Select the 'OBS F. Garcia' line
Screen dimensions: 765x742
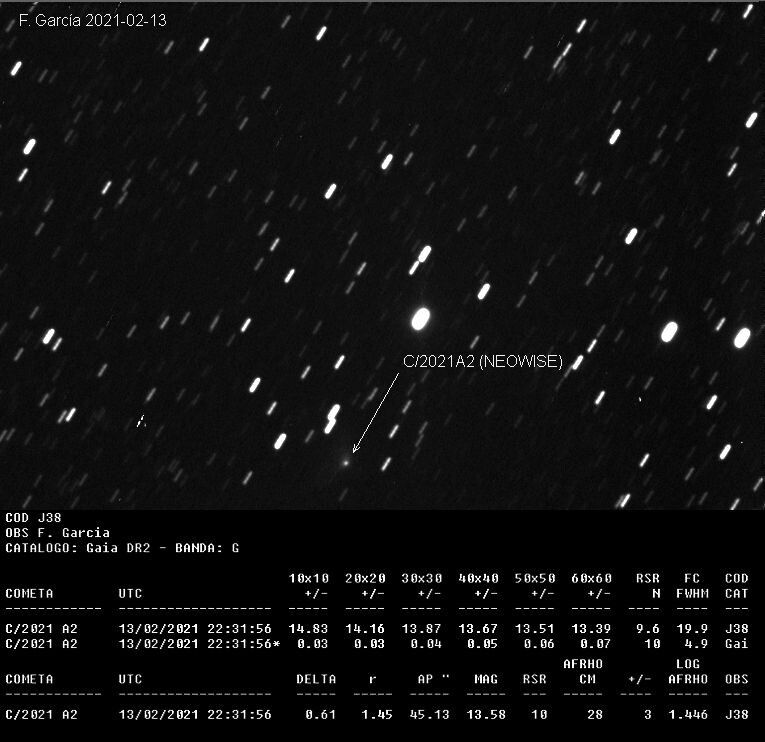[x=58, y=533]
